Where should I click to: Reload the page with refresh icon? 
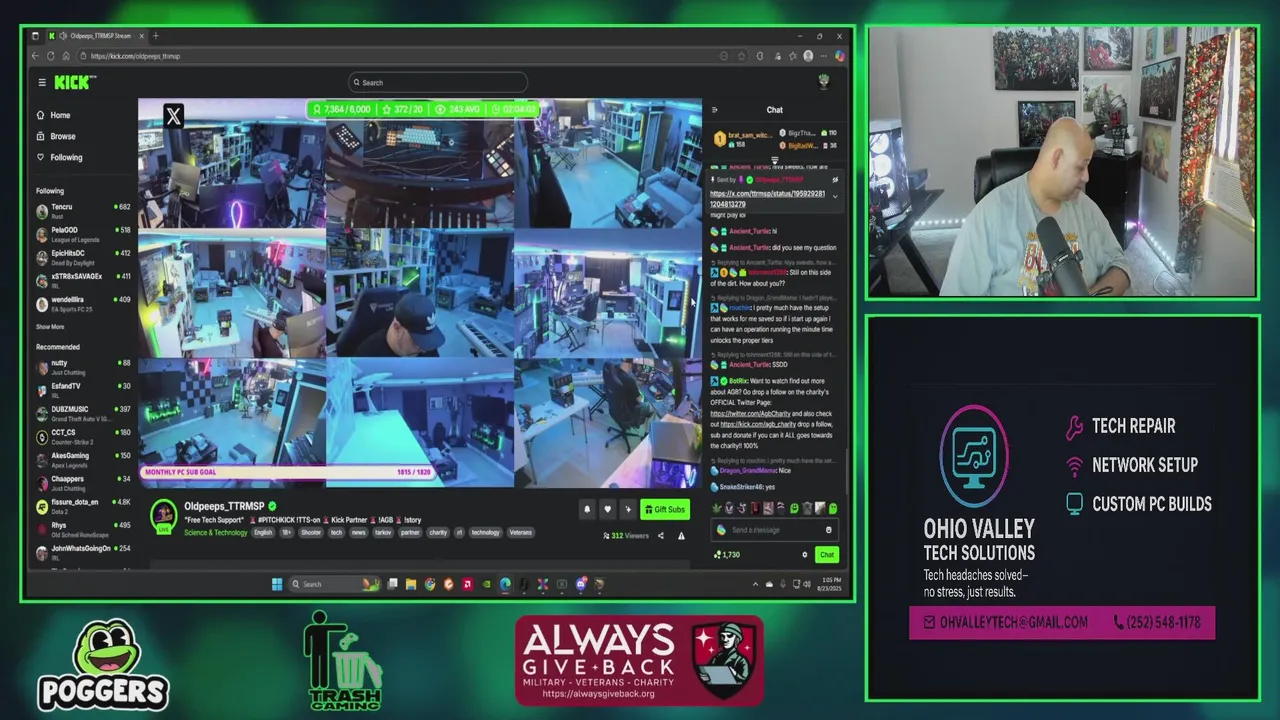coord(51,56)
